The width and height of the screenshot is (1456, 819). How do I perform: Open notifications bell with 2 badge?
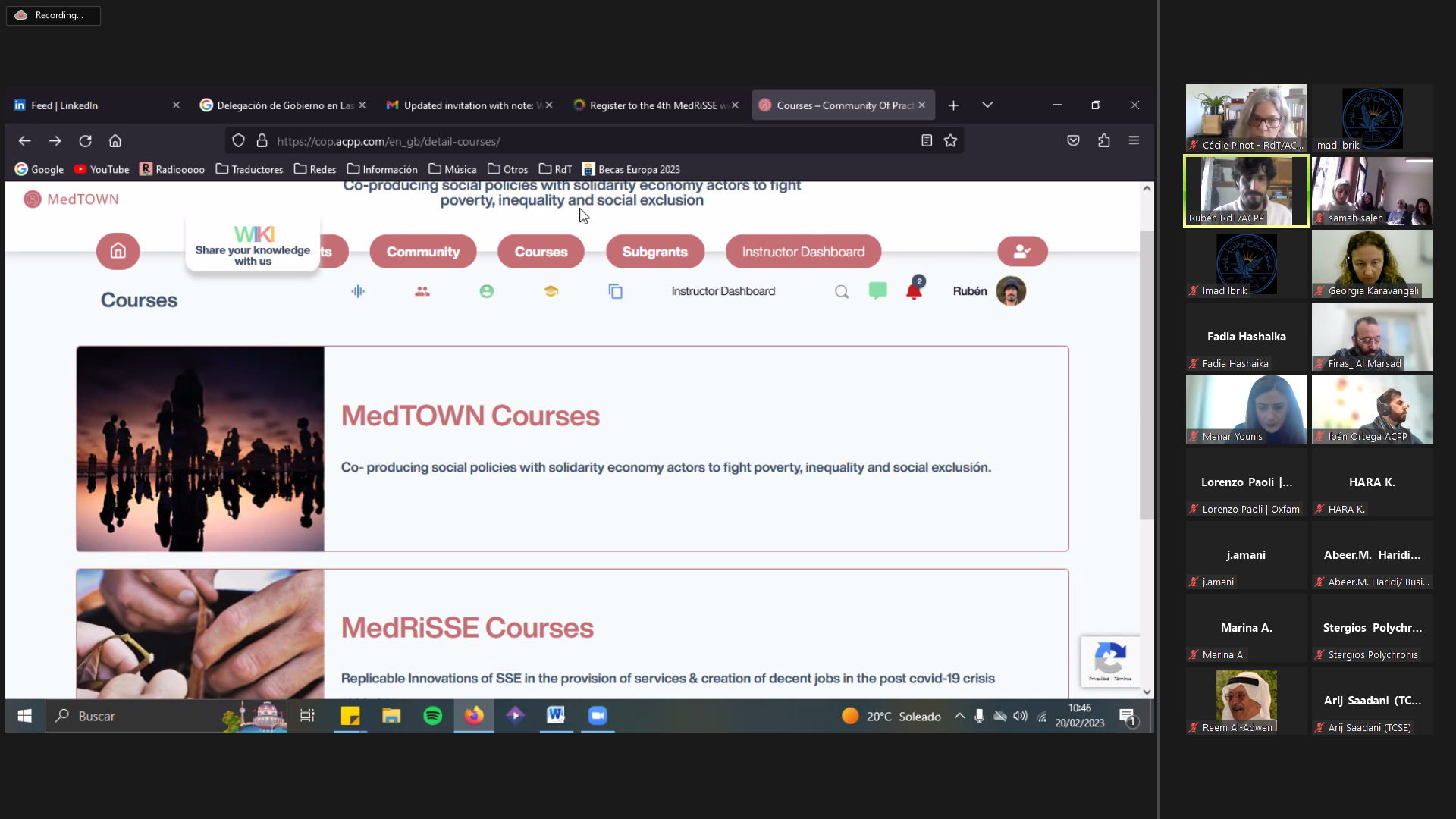point(915,290)
